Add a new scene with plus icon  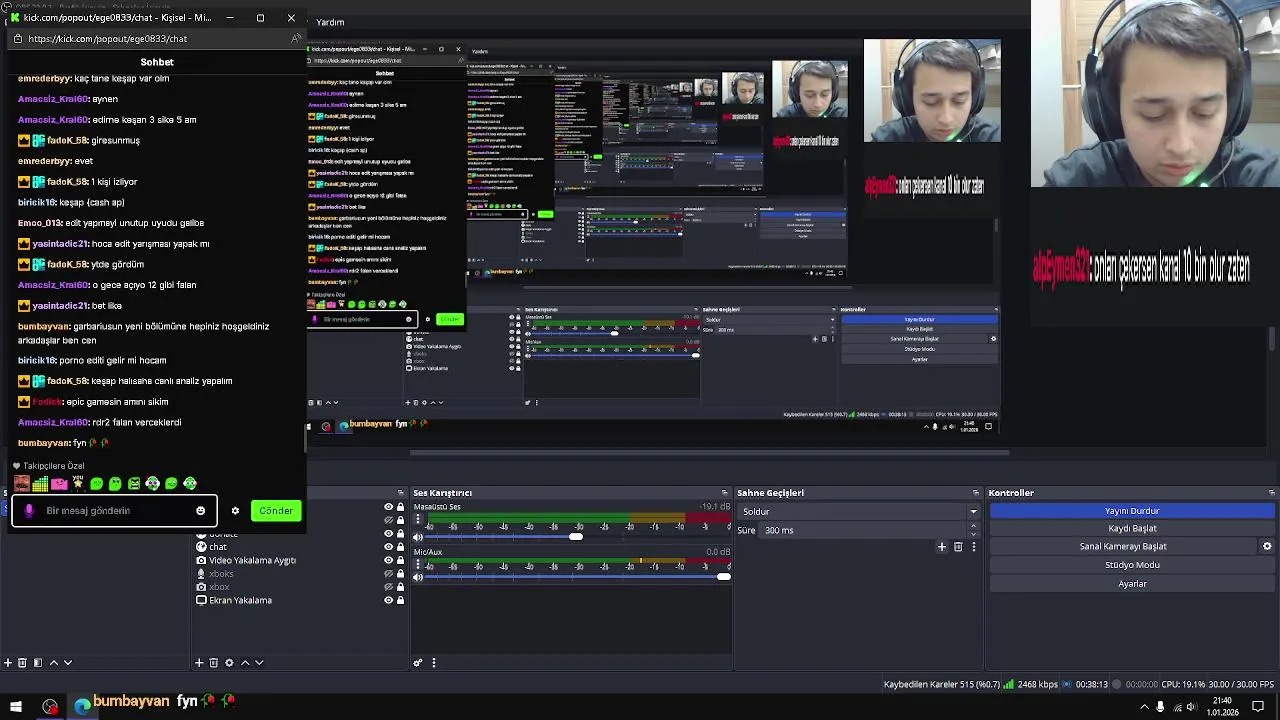[x=8, y=662]
